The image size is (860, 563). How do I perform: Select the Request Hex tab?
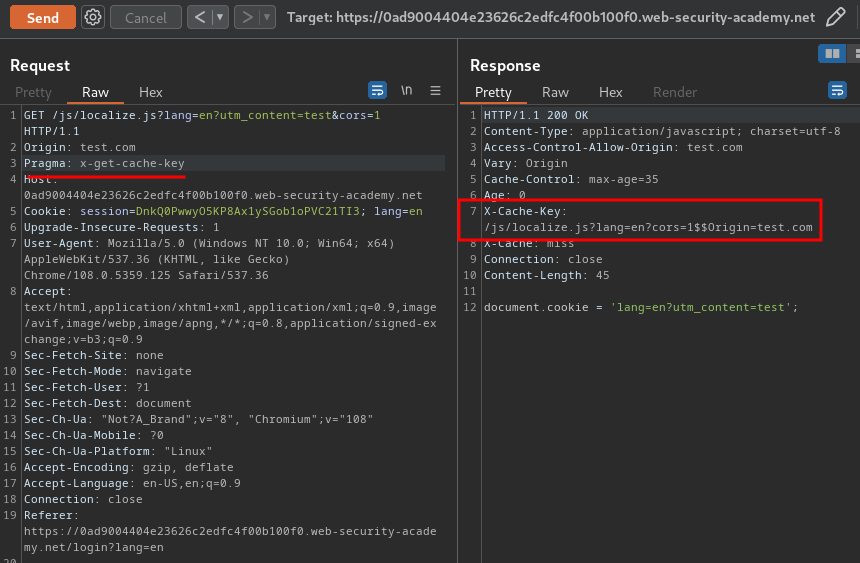[151, 92]
